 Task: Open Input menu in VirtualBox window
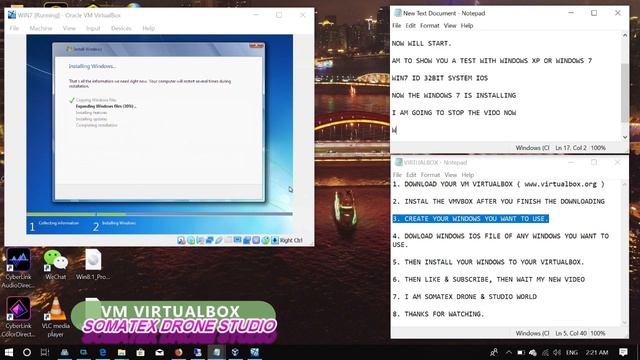click(x=93, y=28)
